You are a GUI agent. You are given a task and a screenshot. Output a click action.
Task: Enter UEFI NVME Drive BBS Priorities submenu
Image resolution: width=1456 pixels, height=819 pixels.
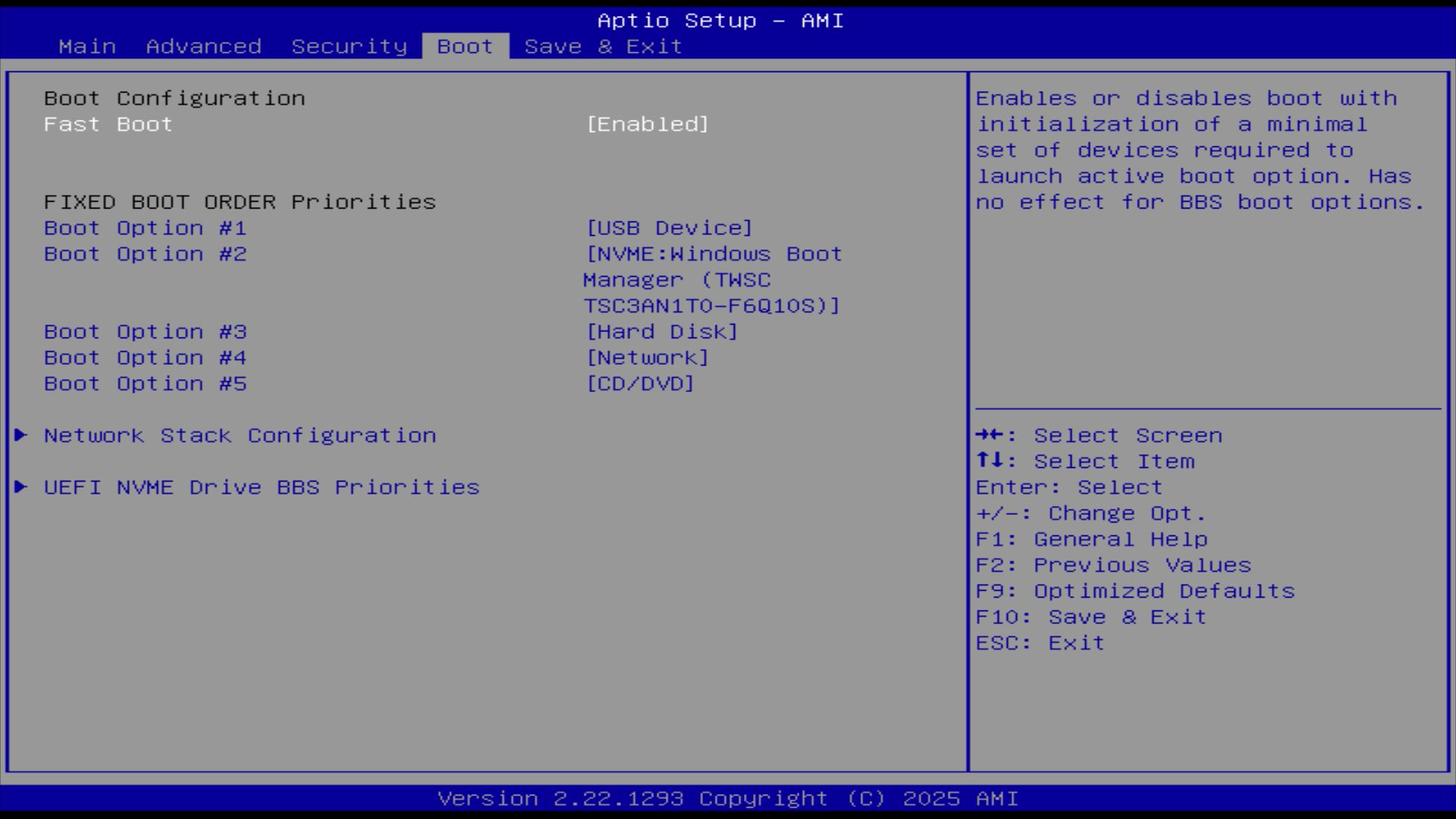262,487
